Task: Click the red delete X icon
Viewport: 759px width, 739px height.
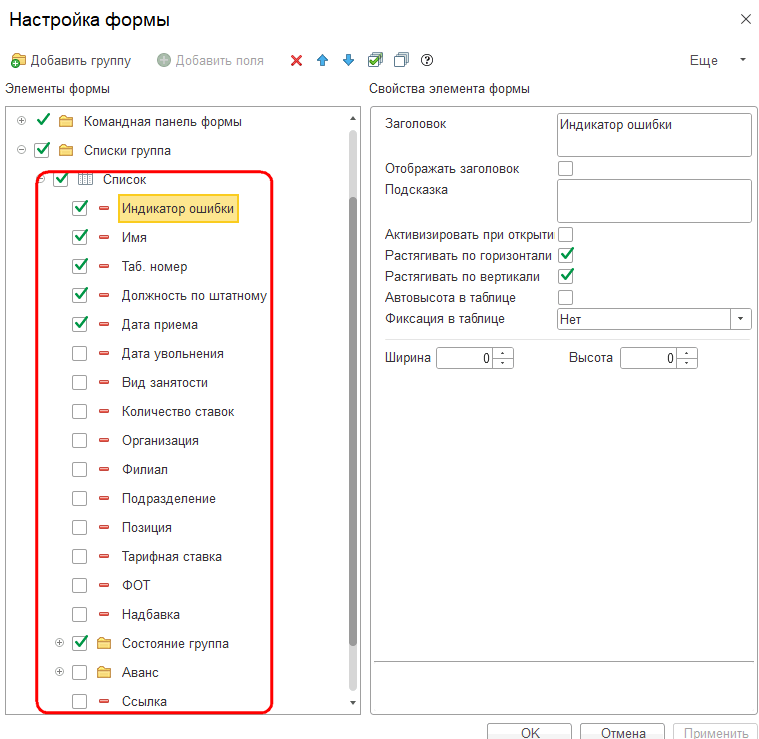Action: point(296,60)
